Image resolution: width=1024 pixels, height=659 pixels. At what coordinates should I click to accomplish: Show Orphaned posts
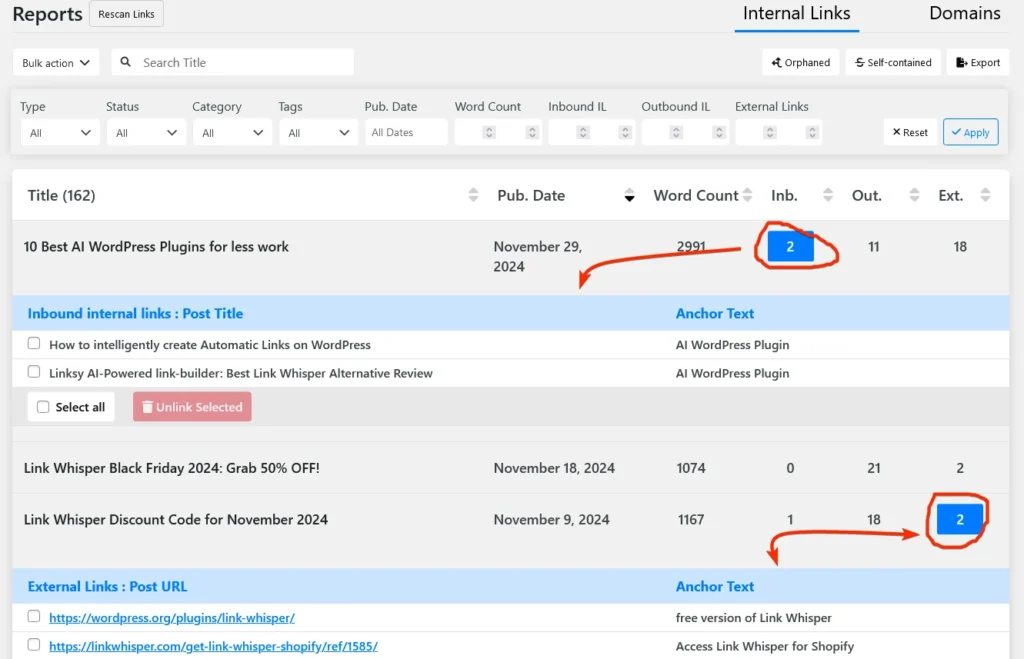pyautogui.click(x=801, y=63)
